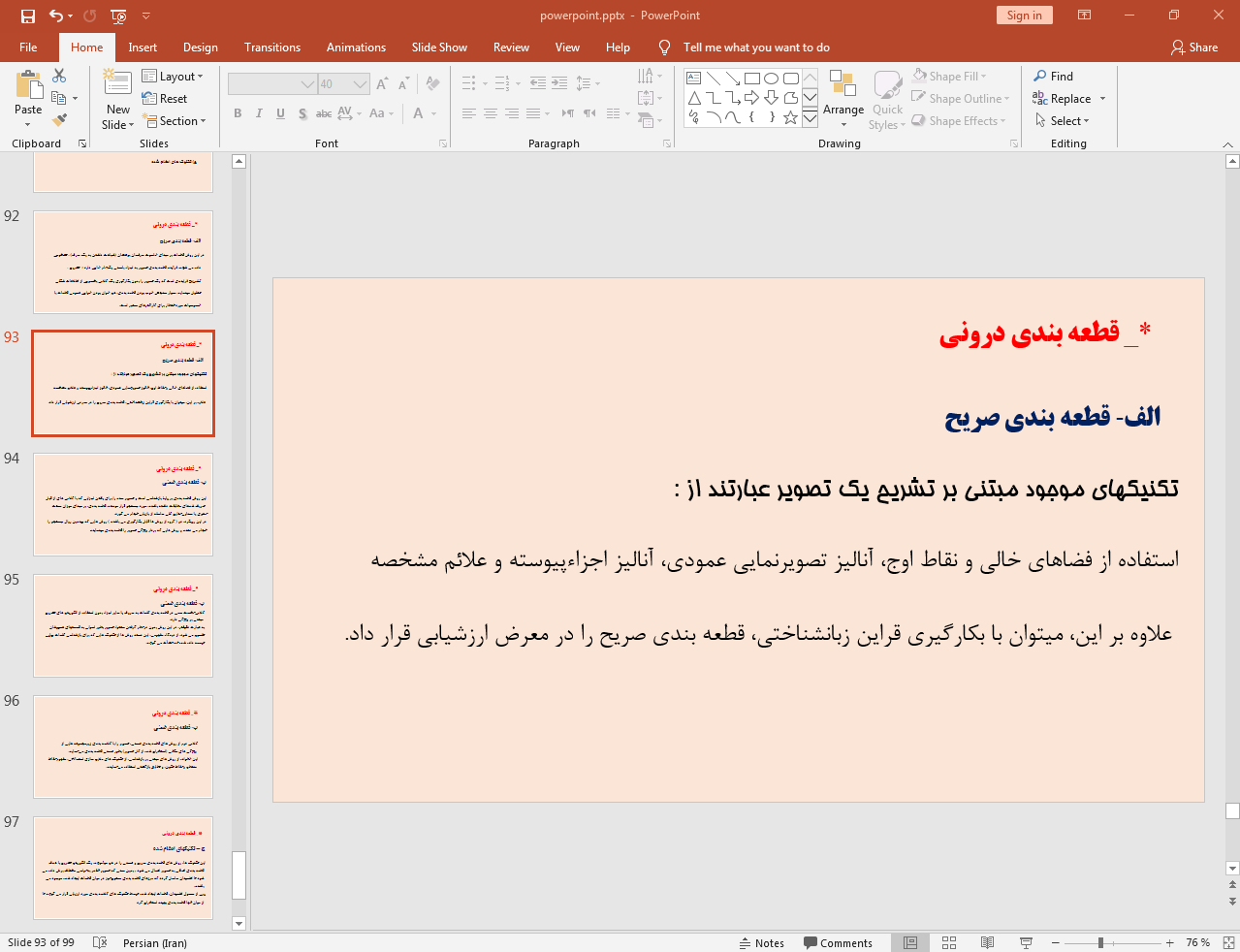Toggle Notes pane
The width and height of the screenshot is (1240, 952).
762,942
